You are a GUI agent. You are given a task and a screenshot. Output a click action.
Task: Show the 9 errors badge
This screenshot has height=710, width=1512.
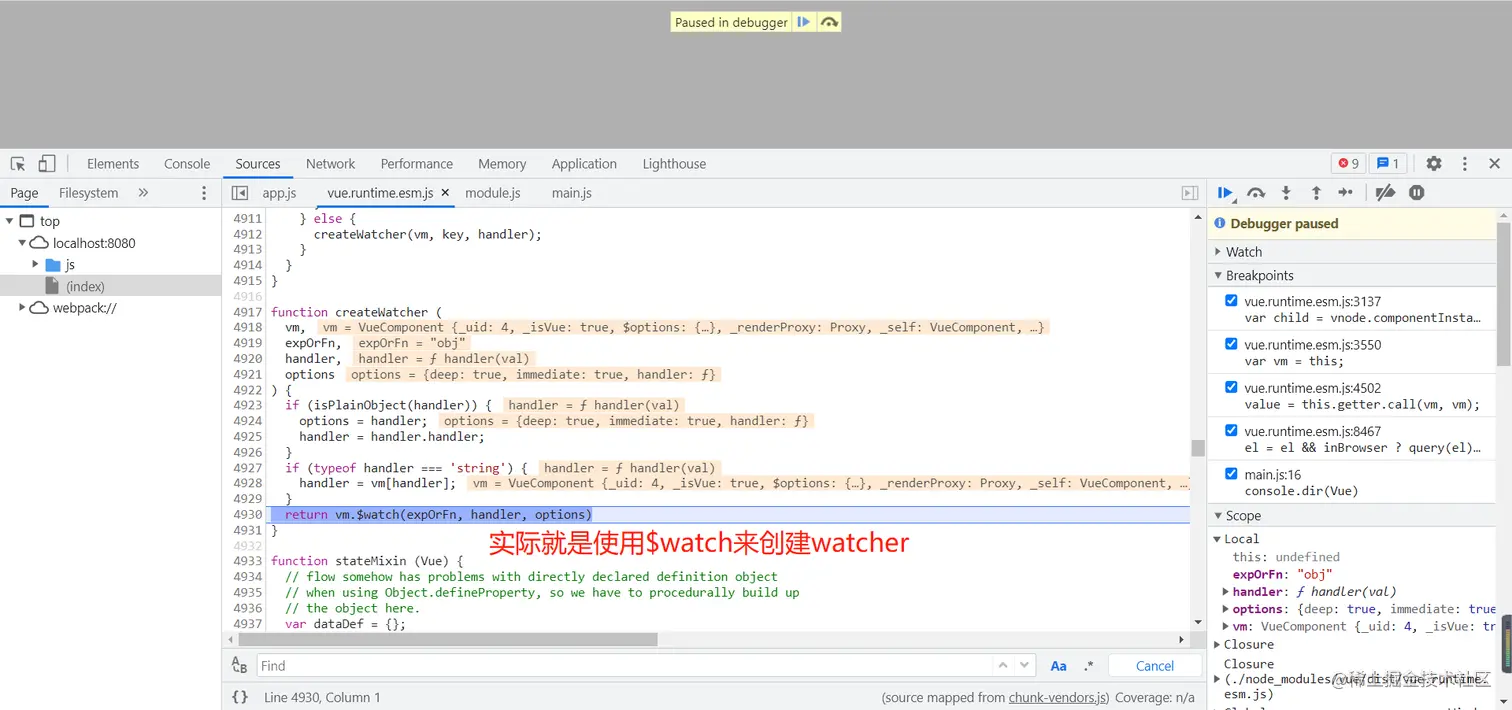click(x=1347, y=164)
